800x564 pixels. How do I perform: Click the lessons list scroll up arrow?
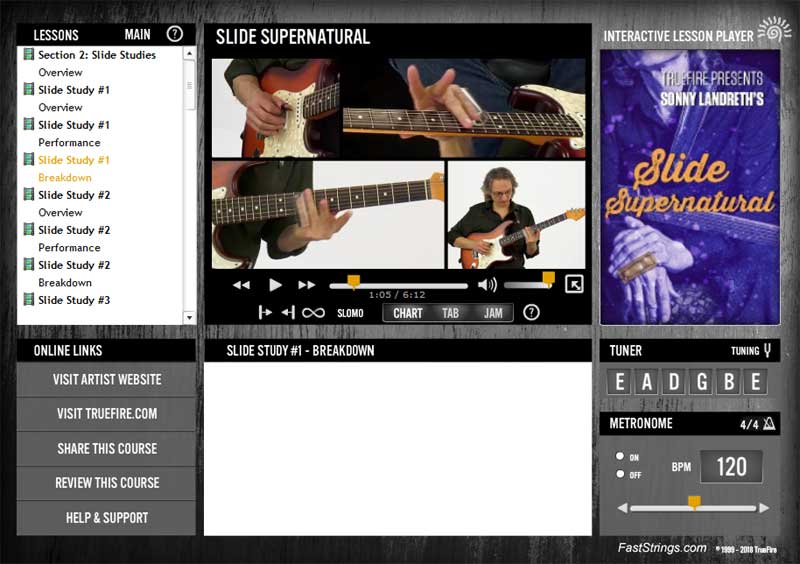[x=189, y=54]
